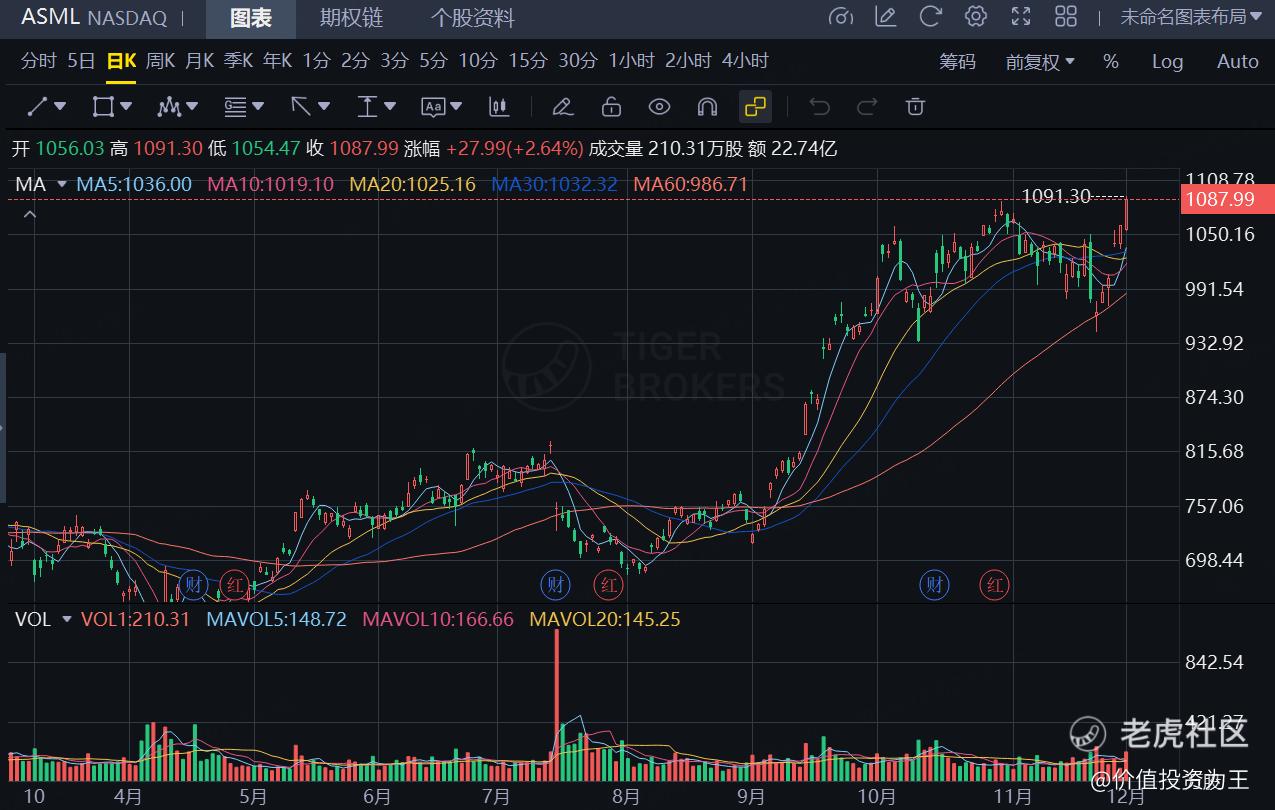Open the 个股资料 tab
This screenshot has width=1275, height=810.
tap(472, 18)
